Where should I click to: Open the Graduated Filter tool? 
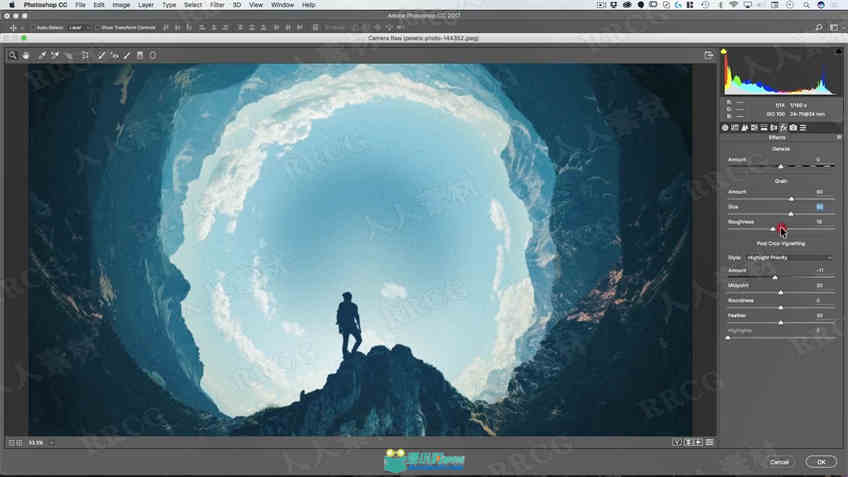[x=140, y=55]
